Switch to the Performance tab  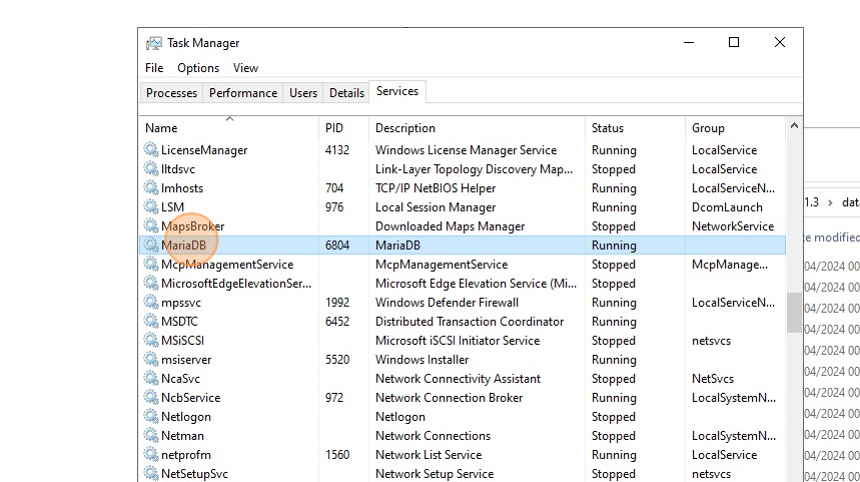pos(243,93)
